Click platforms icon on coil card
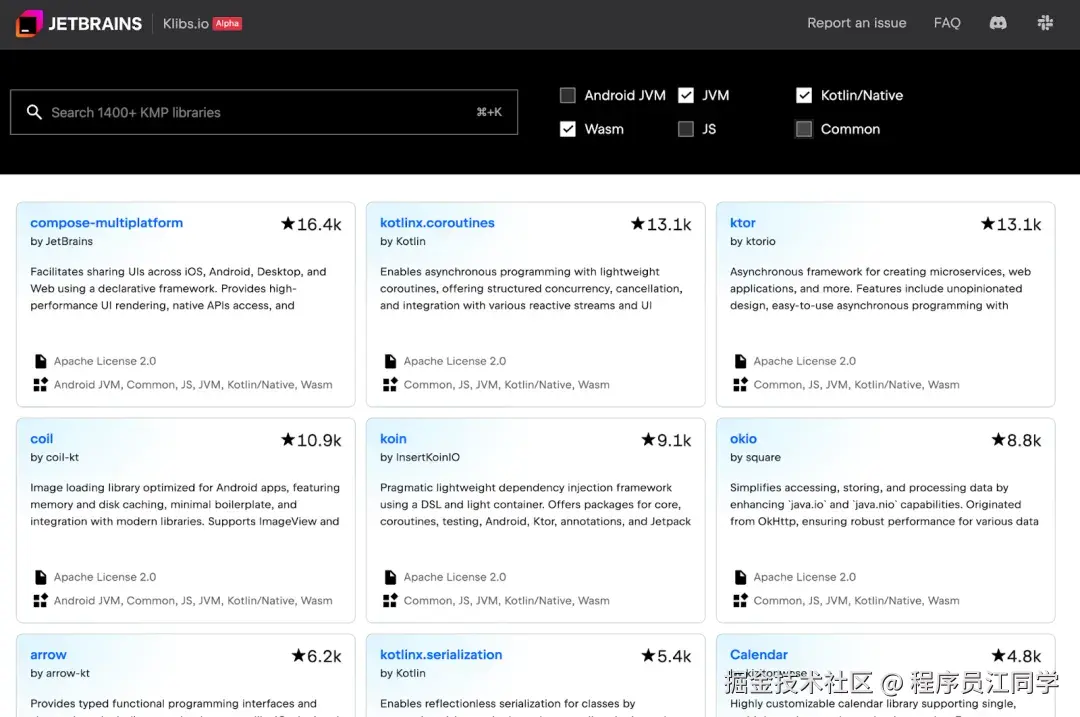The image size is (1080, 717). pos(41,600)
